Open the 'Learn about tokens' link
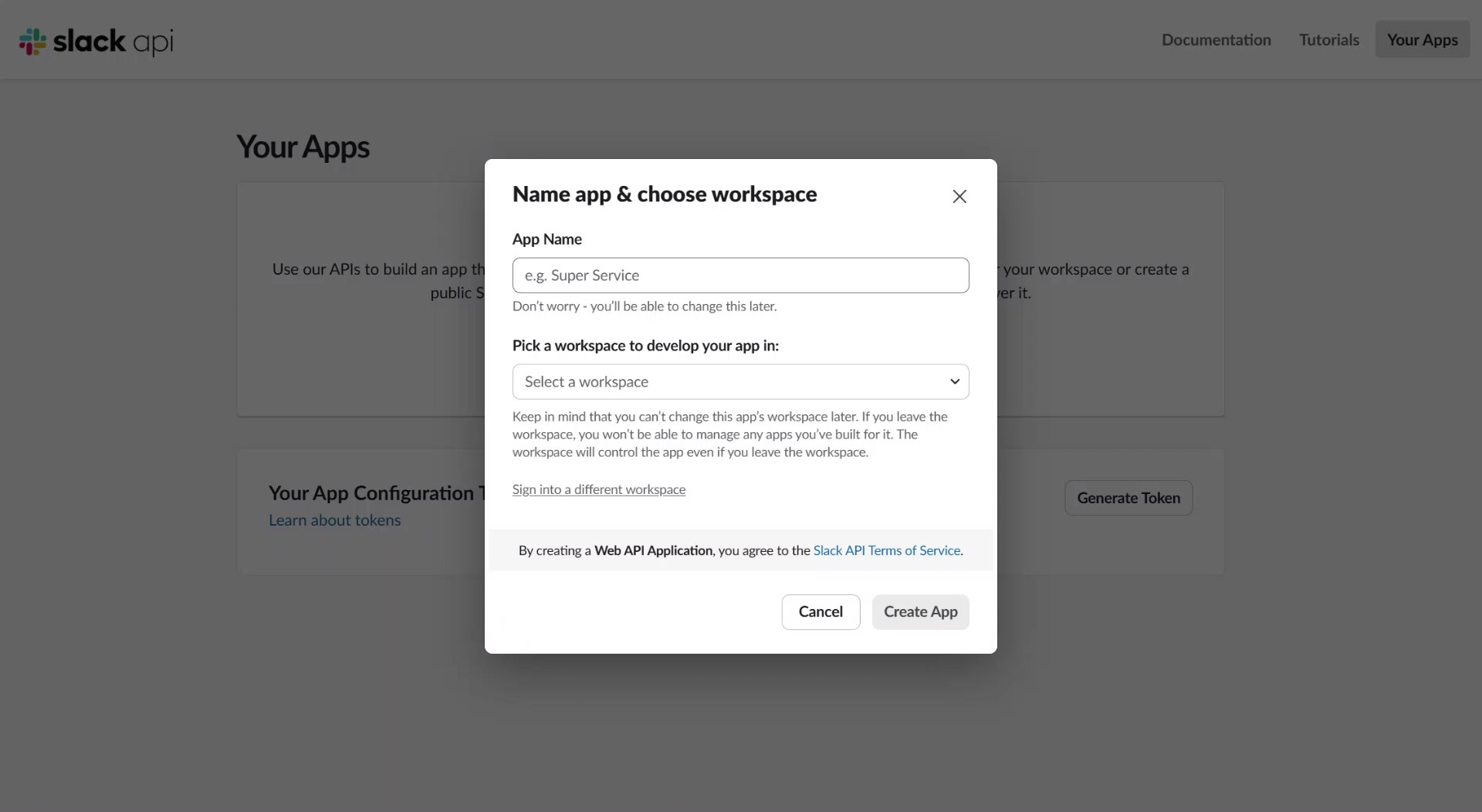1482x812 pixels. coord(334,520)
